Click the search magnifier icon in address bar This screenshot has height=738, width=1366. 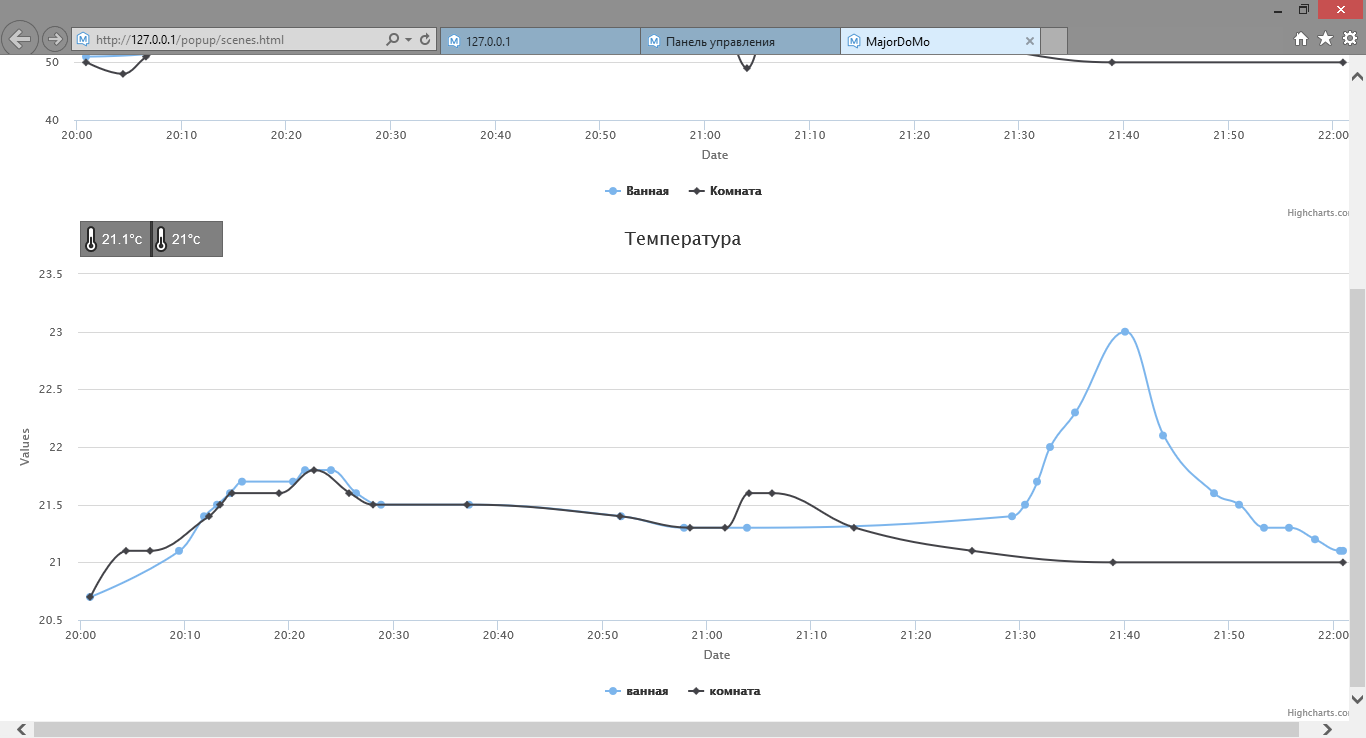tap(392, 40)
